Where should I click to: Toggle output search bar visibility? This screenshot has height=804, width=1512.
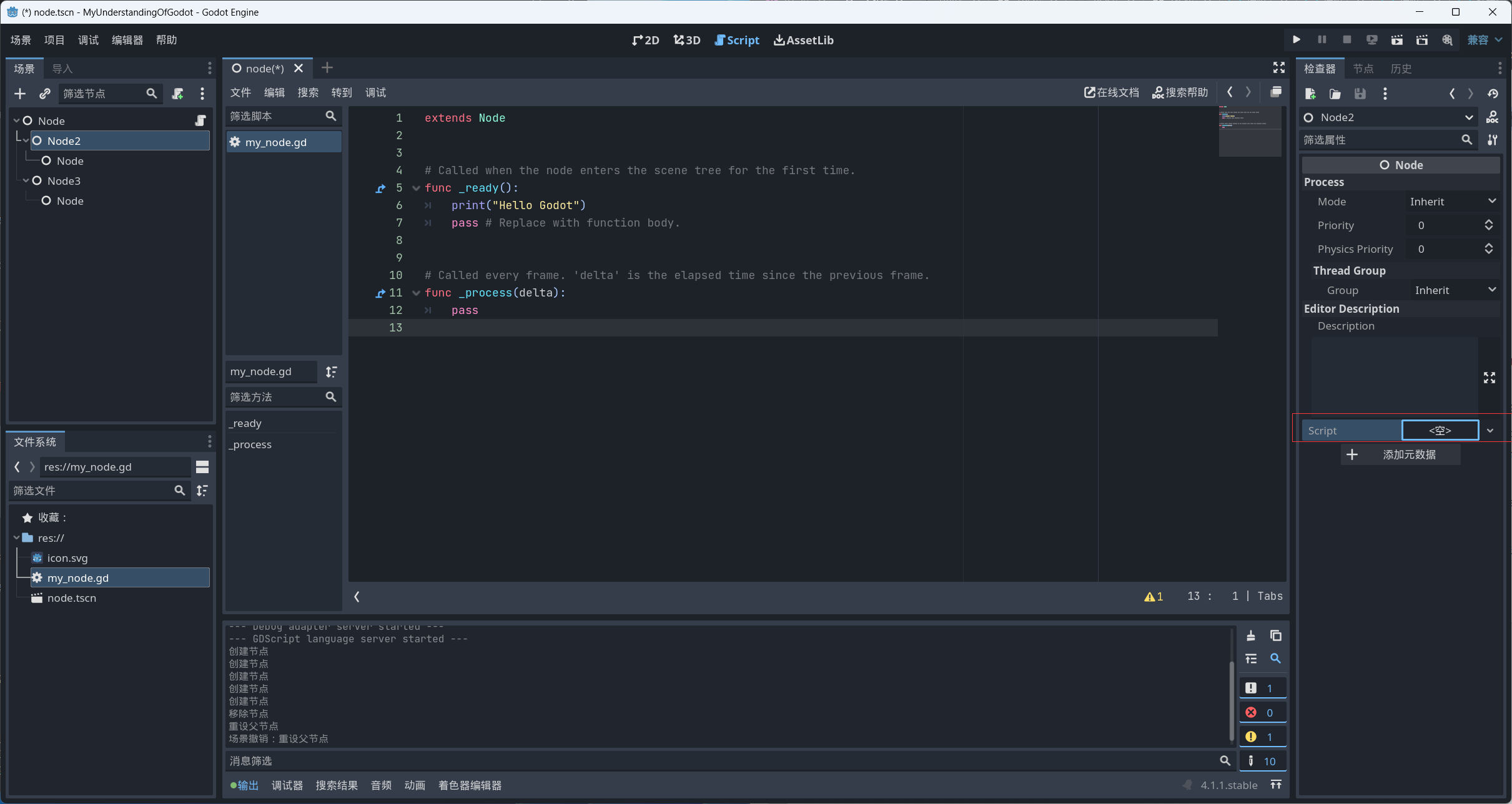[x=1276, y=659]
